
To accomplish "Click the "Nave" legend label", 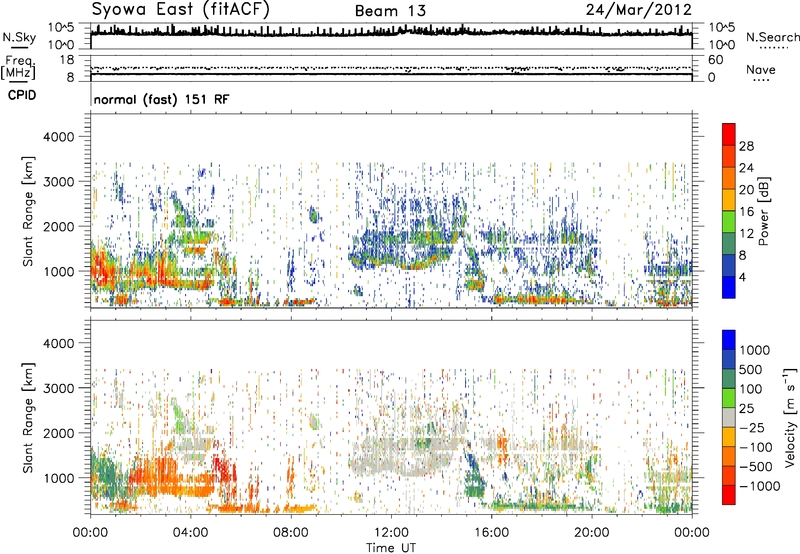I will [761, 70].
